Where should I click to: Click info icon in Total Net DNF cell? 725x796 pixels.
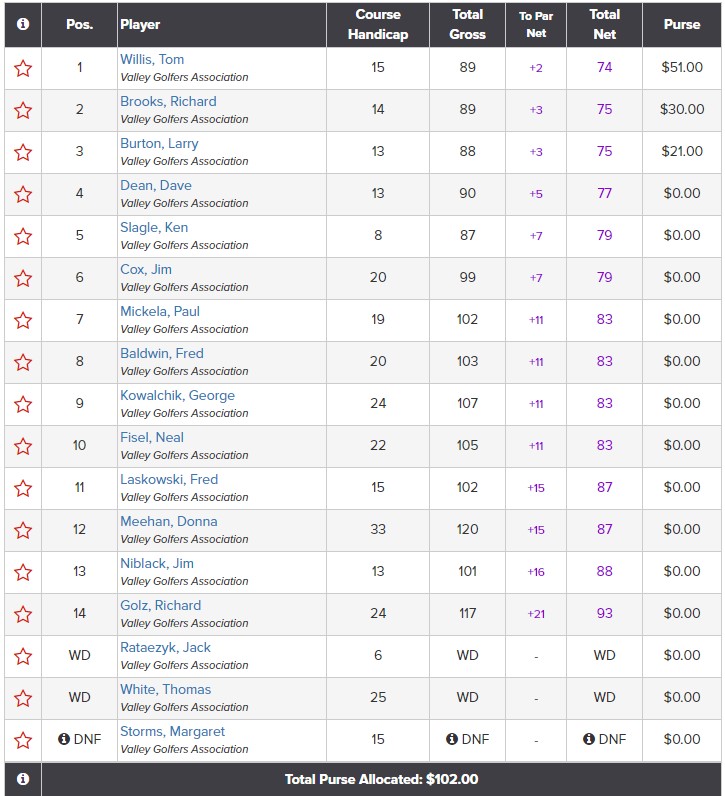click(x=589, y=739)
